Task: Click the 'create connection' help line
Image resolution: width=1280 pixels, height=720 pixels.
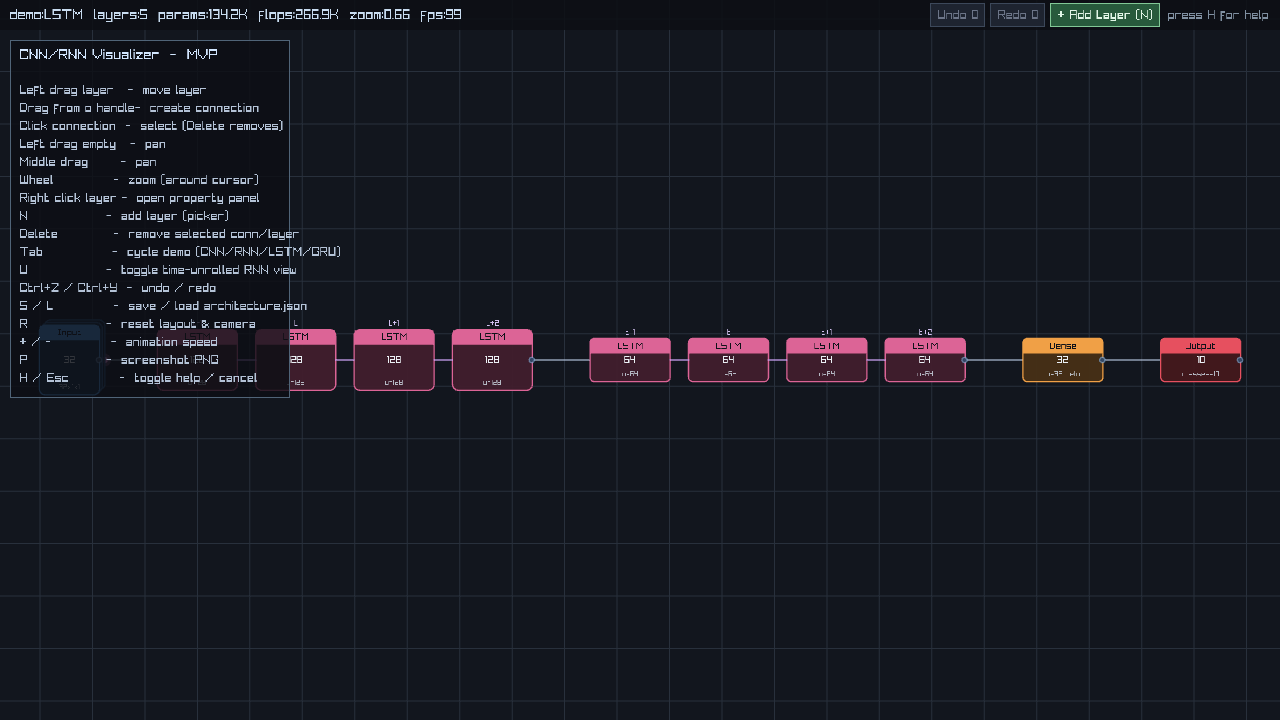Action: (x=204, y=108)
